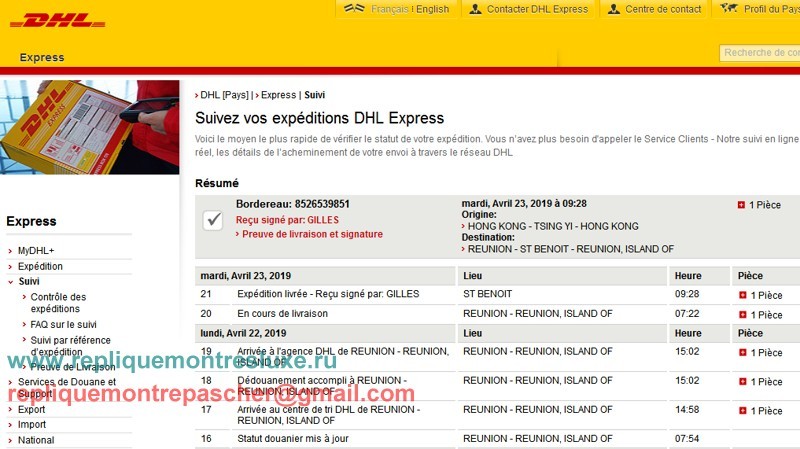Click origin HONG KONG - TSING YI link
800x449 pixels.
(553, 226)
